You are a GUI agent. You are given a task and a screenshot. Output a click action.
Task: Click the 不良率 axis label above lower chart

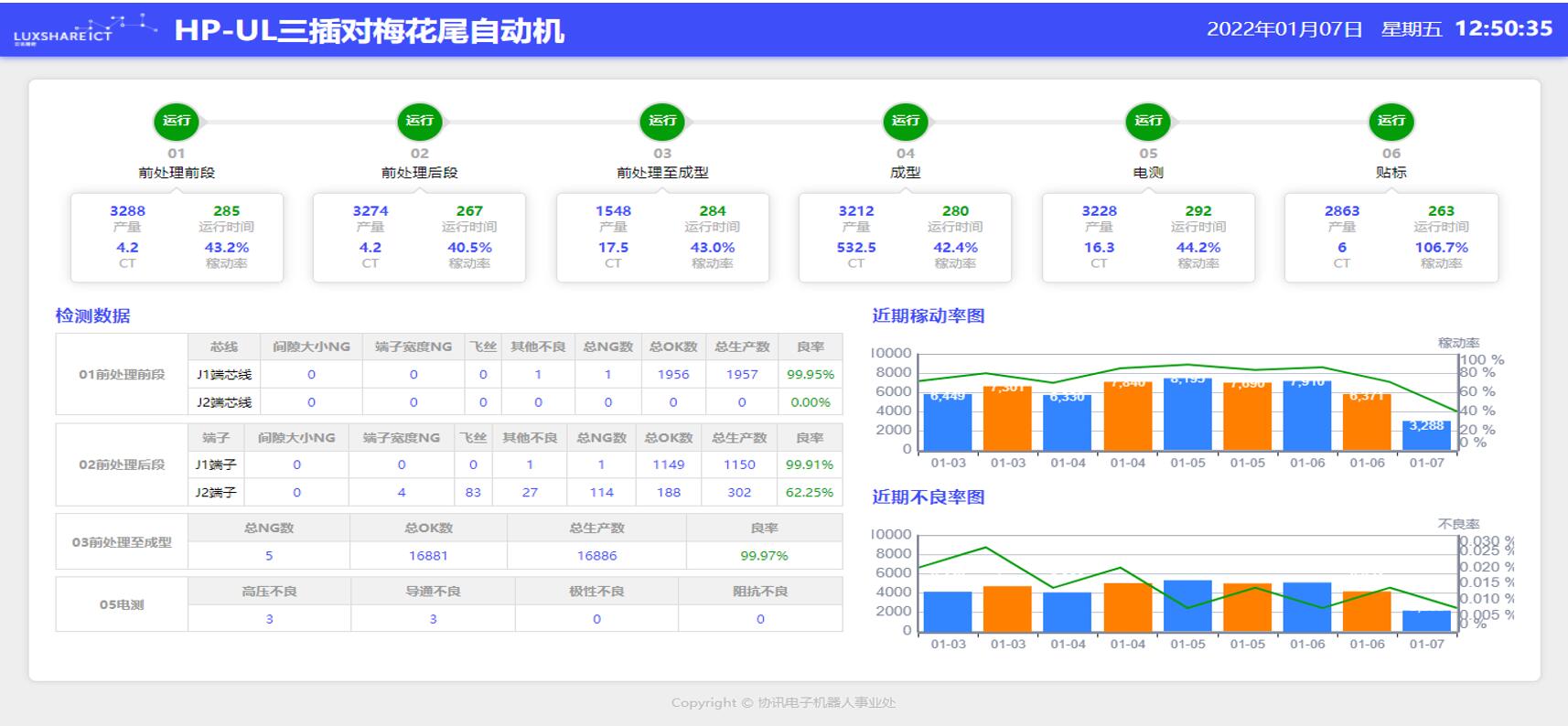(1458, 524)
